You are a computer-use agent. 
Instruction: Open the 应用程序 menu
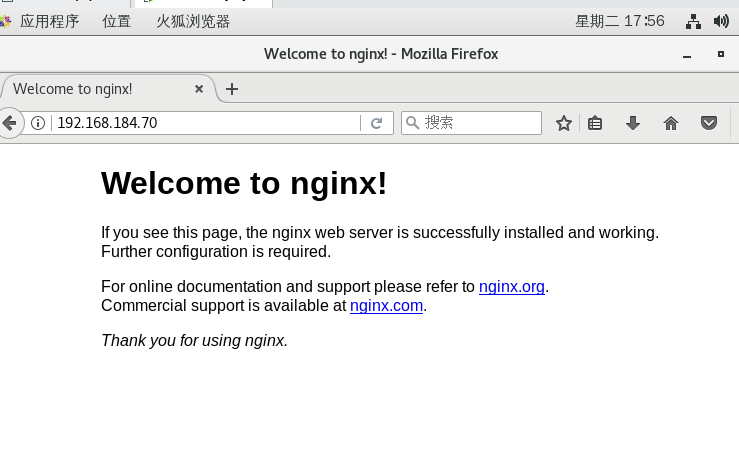[x=49, y=21]
